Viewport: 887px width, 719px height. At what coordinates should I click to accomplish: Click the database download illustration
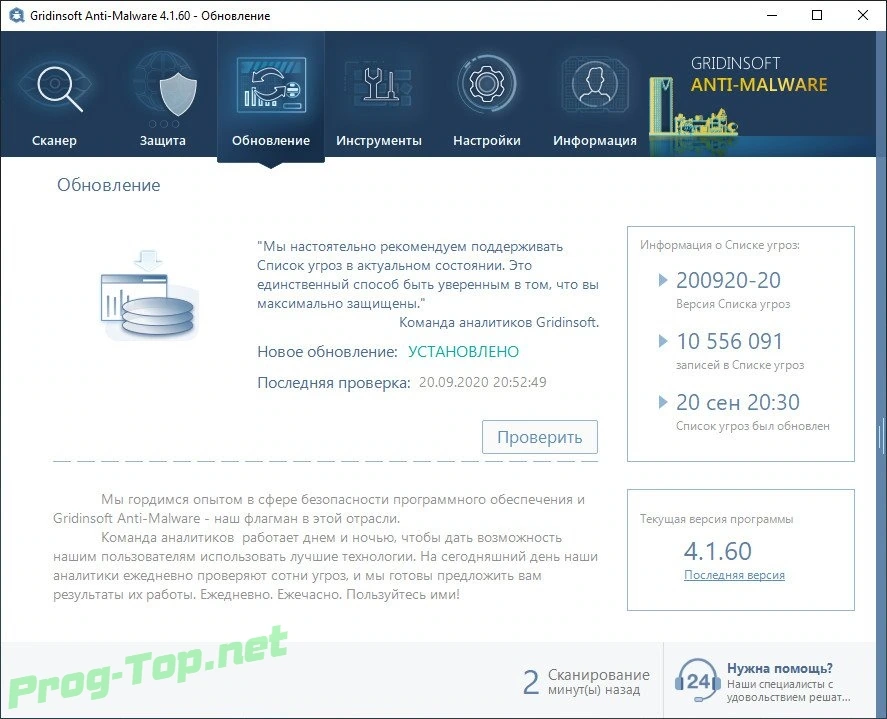[x=148, y=295]
